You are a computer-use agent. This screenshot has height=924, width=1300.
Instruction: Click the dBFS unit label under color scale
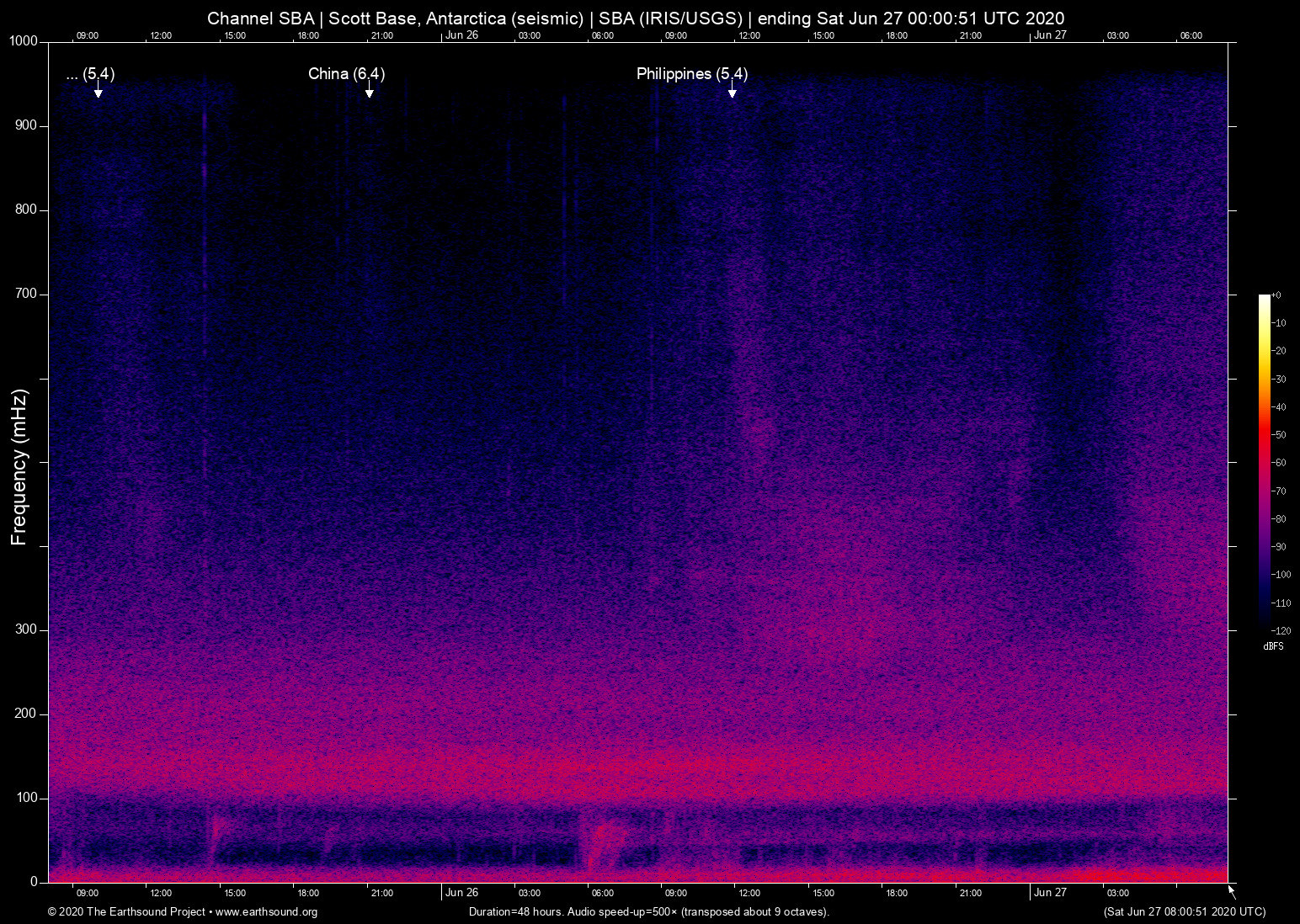click(x=1273, y=646)
